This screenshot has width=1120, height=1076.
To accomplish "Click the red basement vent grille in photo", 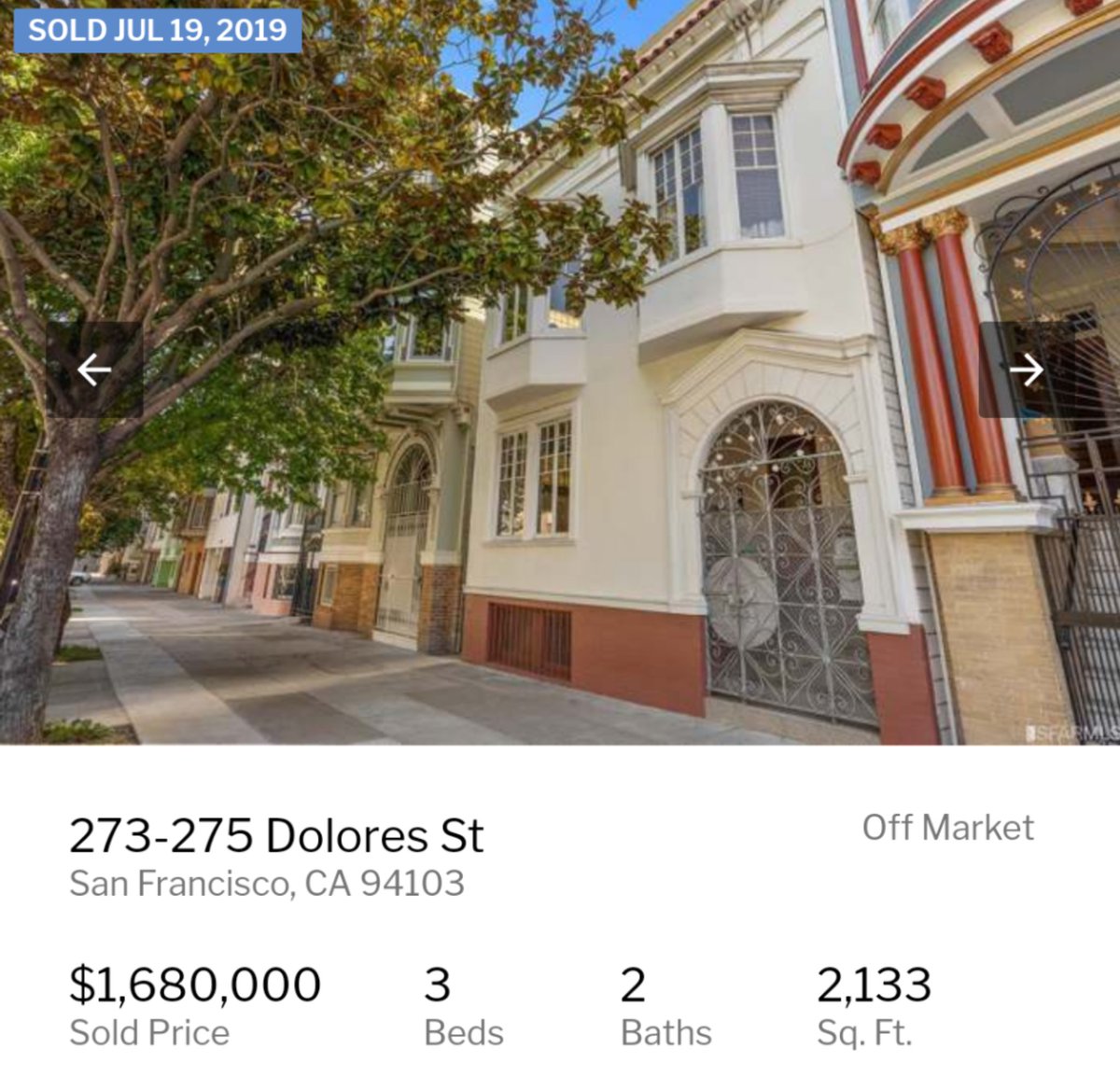I will pyautogui.click(x=528, y=639).
